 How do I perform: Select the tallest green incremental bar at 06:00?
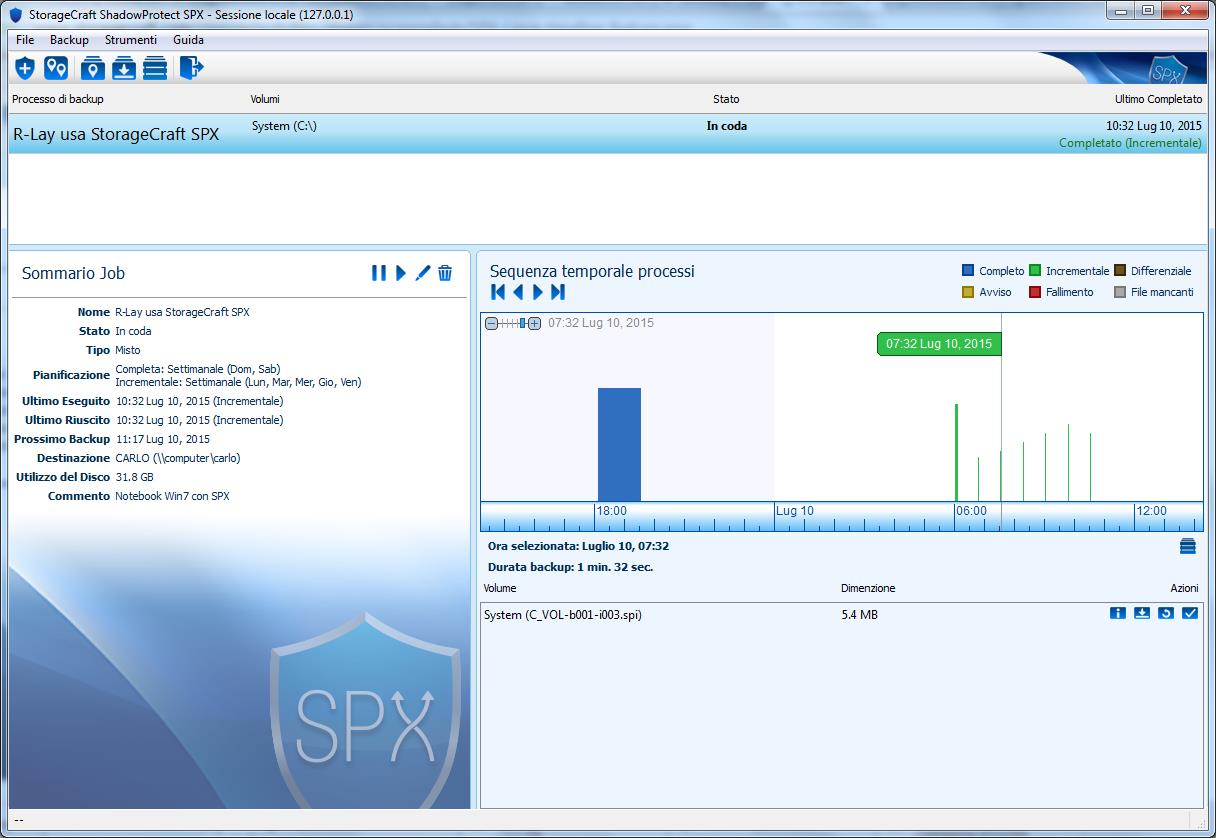point(957,452)
